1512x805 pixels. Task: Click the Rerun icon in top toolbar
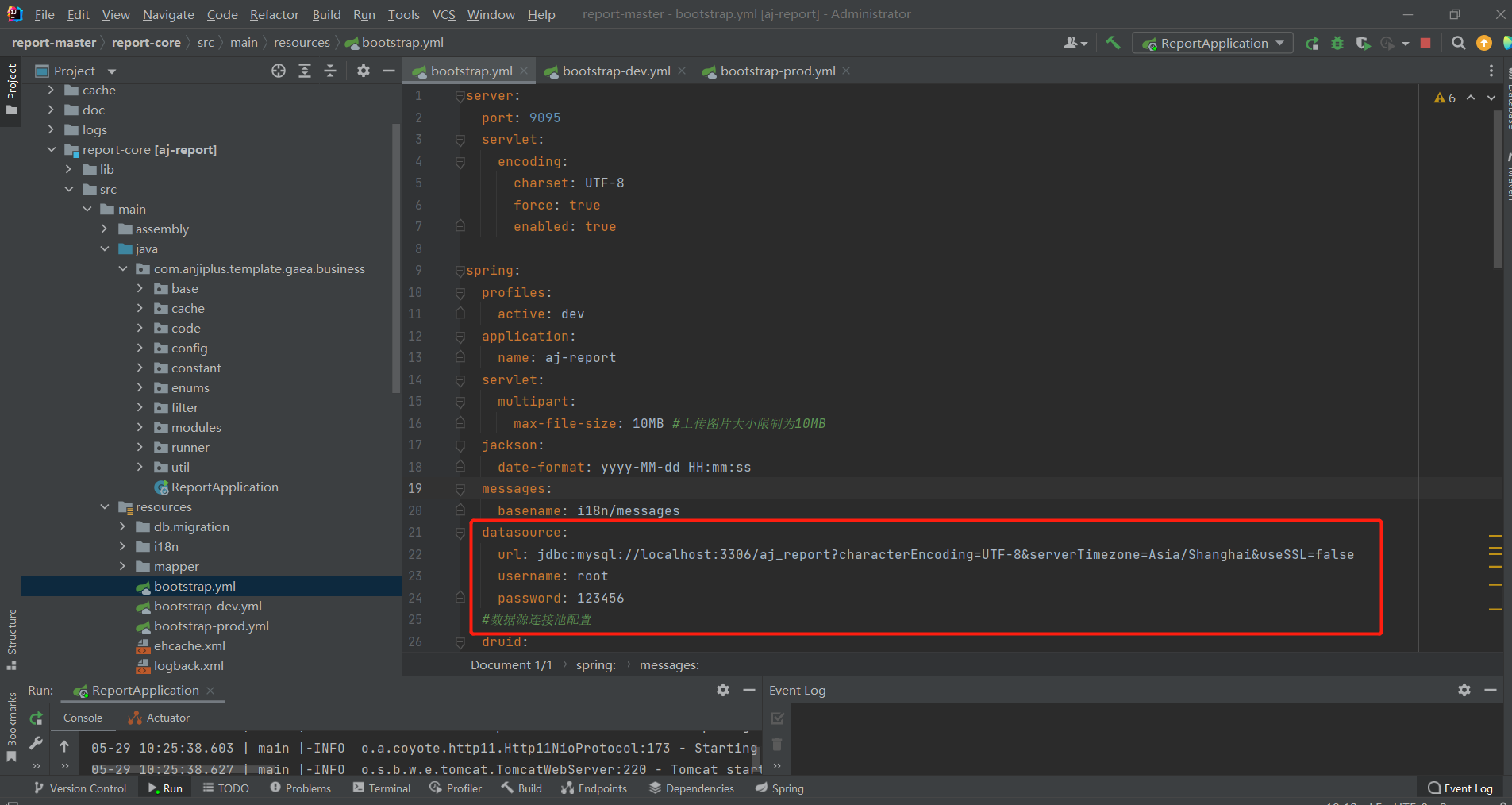tap(1312, 43)
